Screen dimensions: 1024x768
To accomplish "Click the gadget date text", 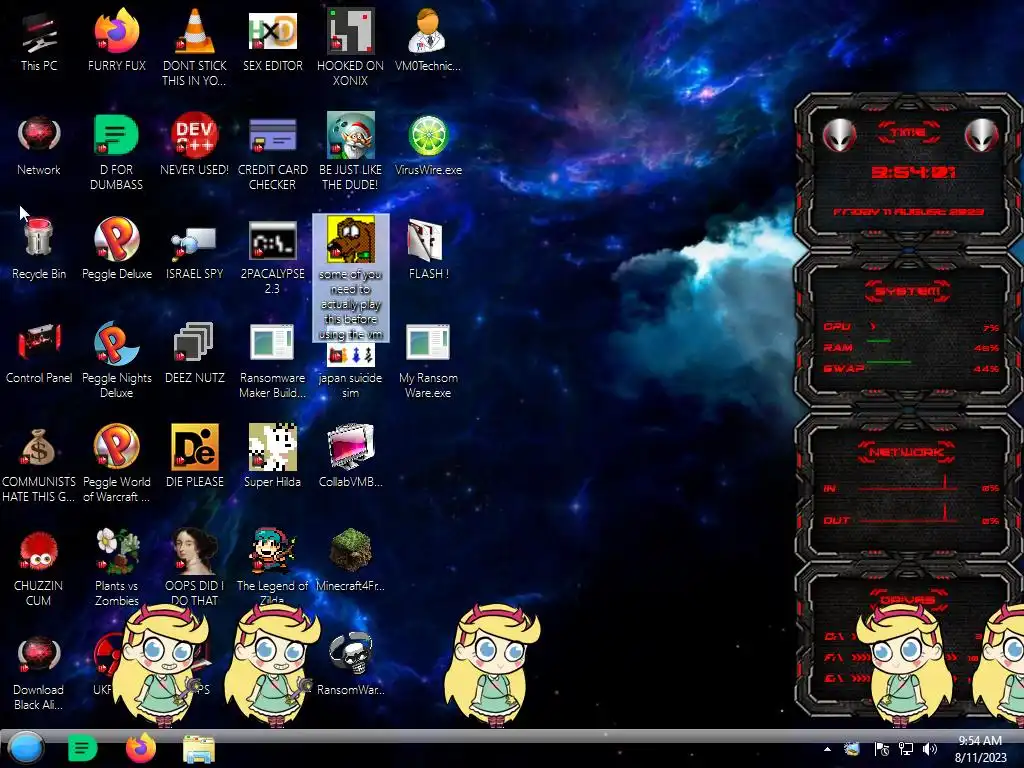I will point(908,212).
